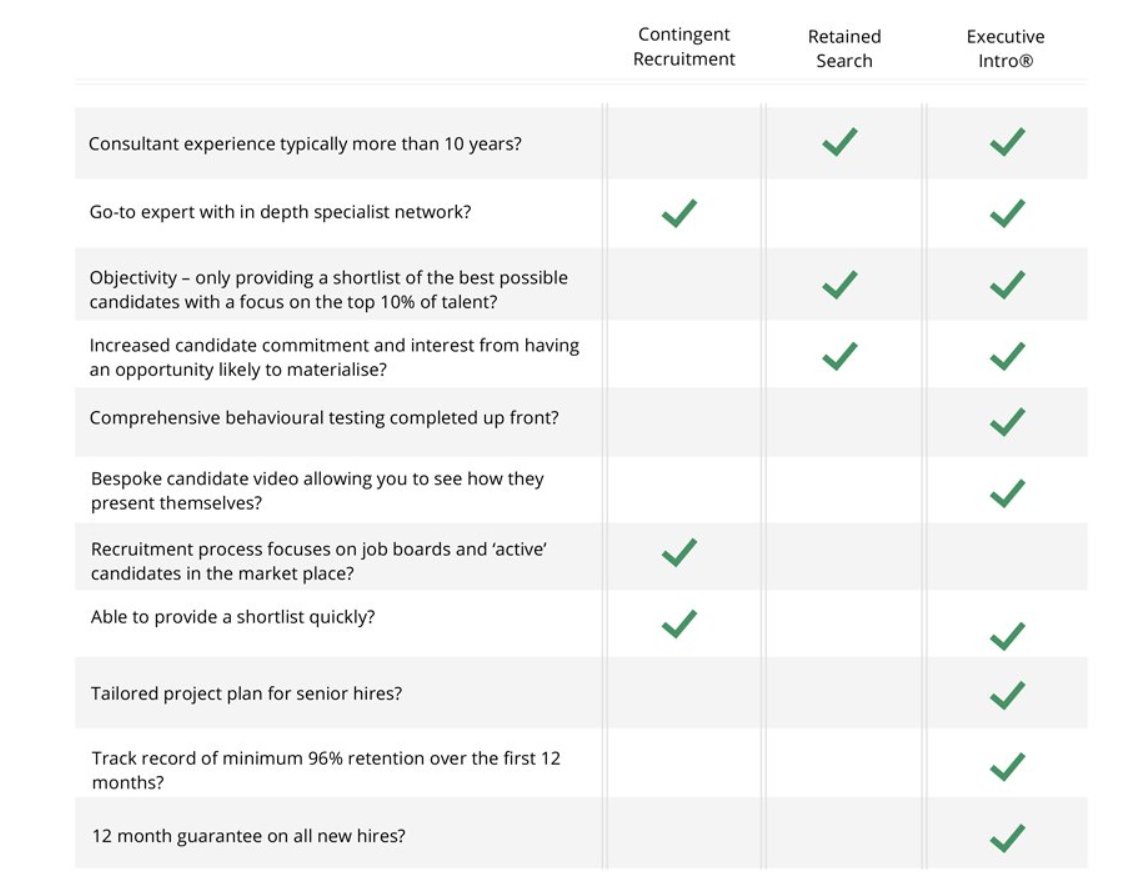Click Executive Intro checkmark for 12 month guarantee

point(1007,838)
